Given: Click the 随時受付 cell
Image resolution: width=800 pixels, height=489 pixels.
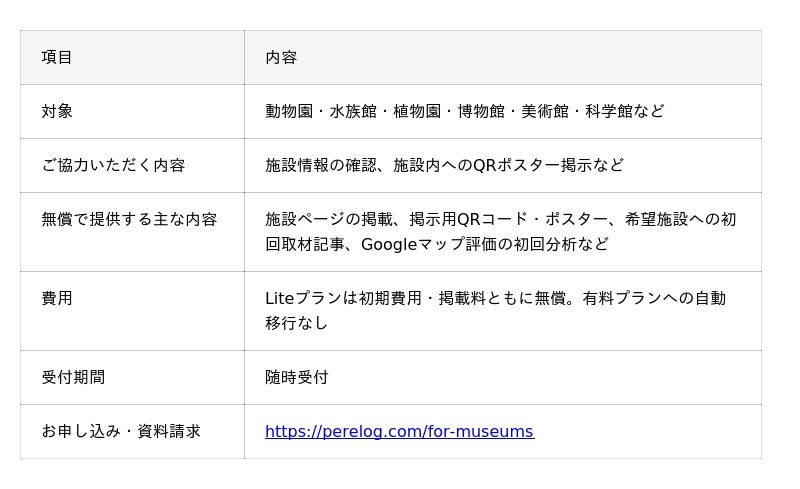Looking at the screenshot, I should point(503,377).
